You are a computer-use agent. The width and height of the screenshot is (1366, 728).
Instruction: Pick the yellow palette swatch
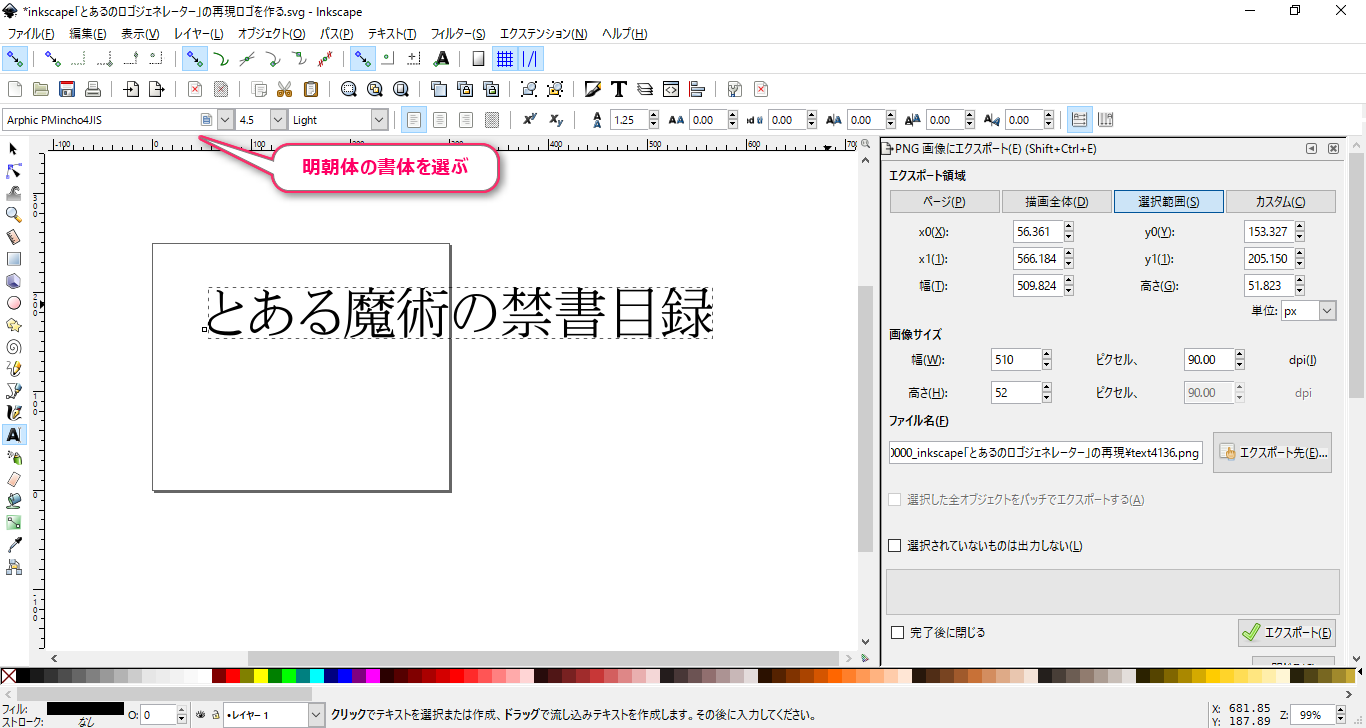pyautogui.click(x=261, y=676)
